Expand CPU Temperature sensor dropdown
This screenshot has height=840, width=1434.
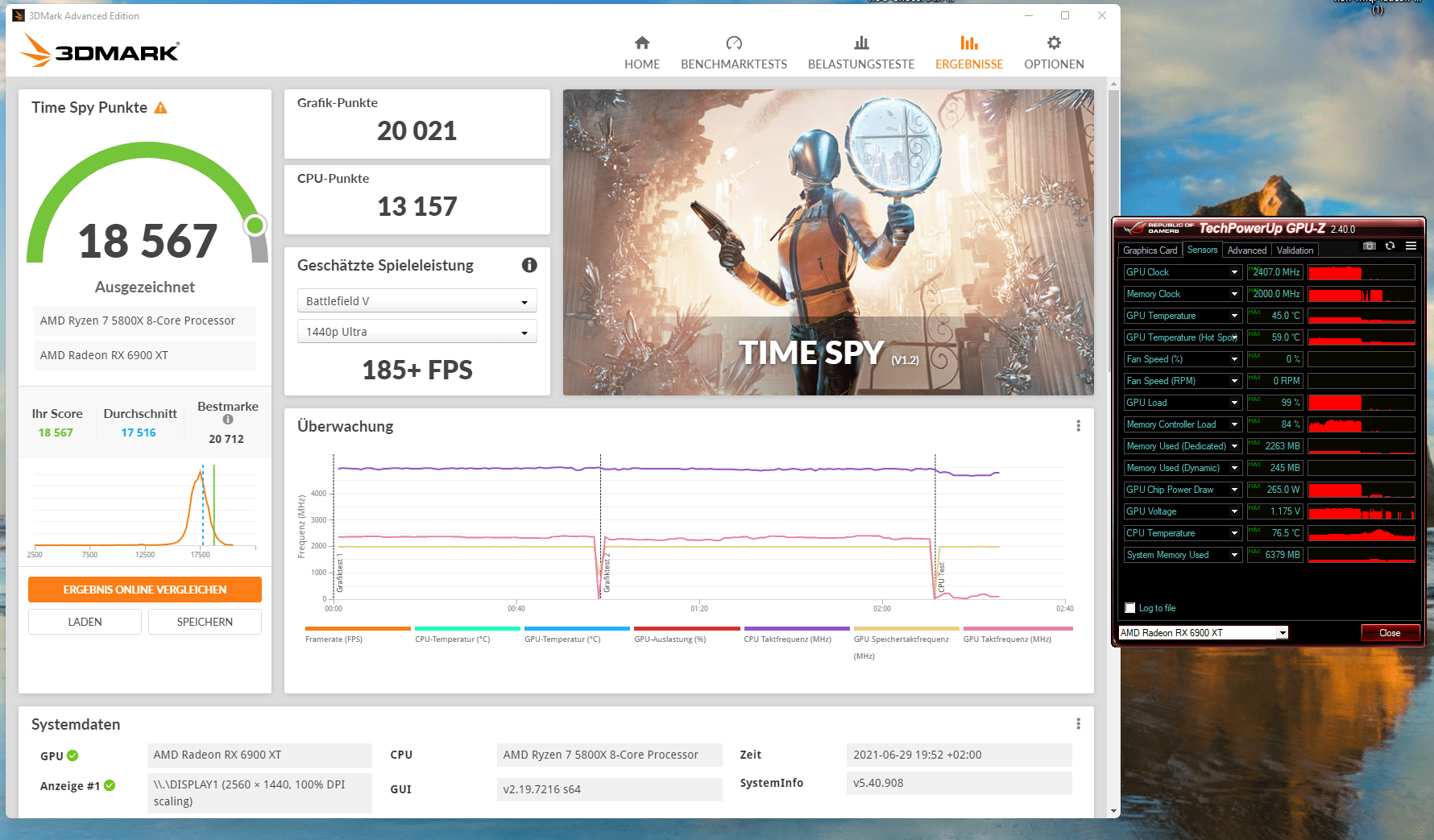click(1234, 533)
